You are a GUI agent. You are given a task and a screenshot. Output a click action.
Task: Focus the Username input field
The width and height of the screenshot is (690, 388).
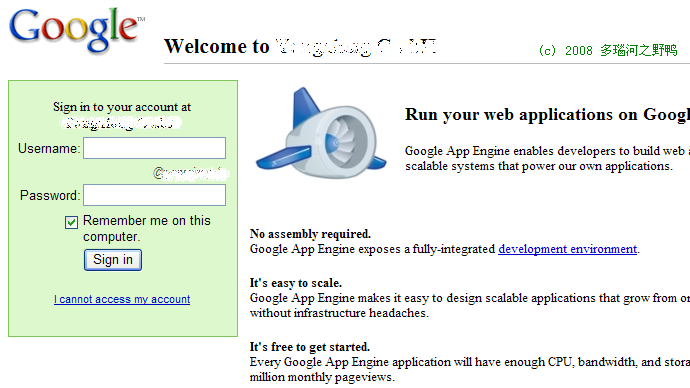(x=154, y=148)
